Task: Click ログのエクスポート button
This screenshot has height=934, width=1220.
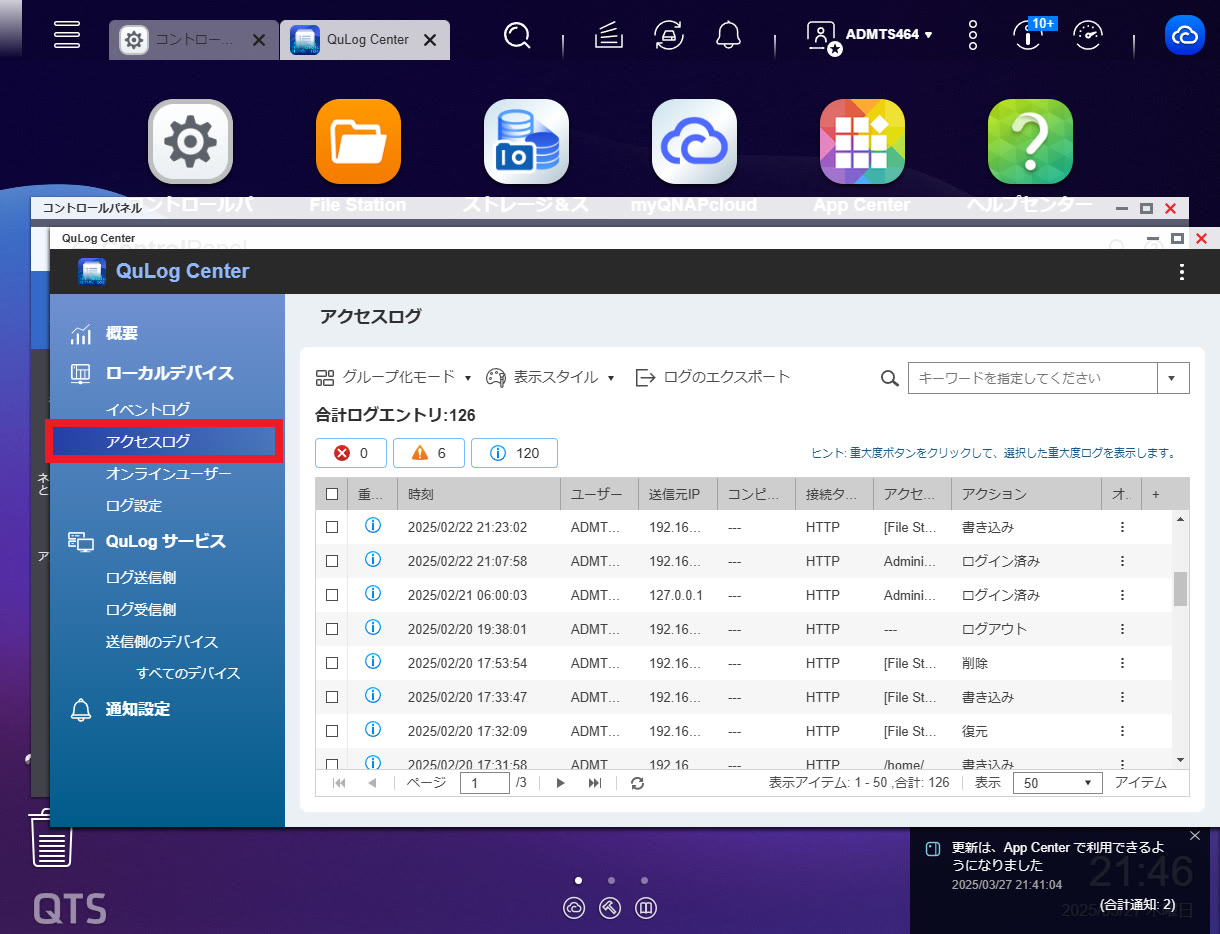Action: pos(713,377)
